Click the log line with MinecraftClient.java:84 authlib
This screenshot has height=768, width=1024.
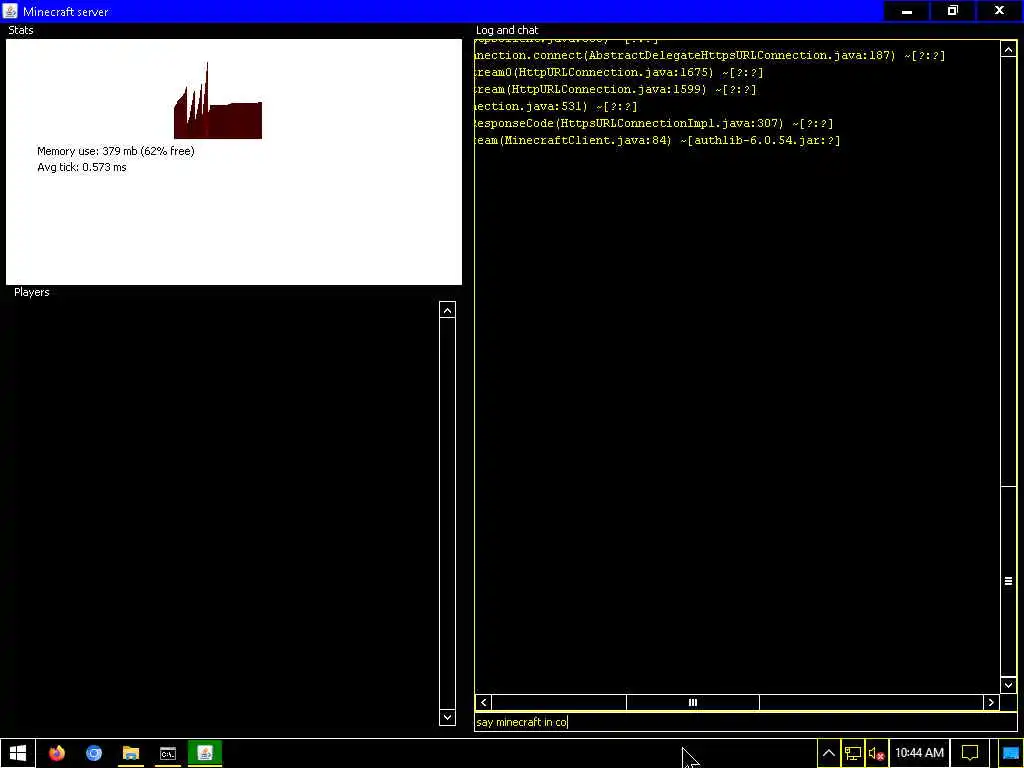[658, 140]
